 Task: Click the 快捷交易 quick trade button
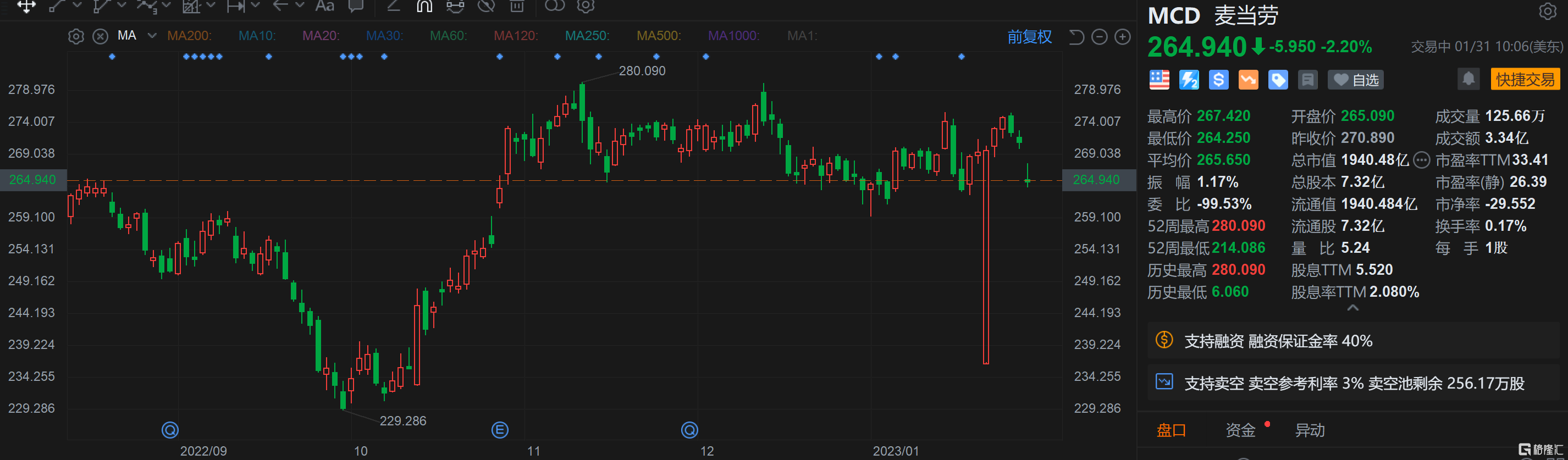(1525, 79)
